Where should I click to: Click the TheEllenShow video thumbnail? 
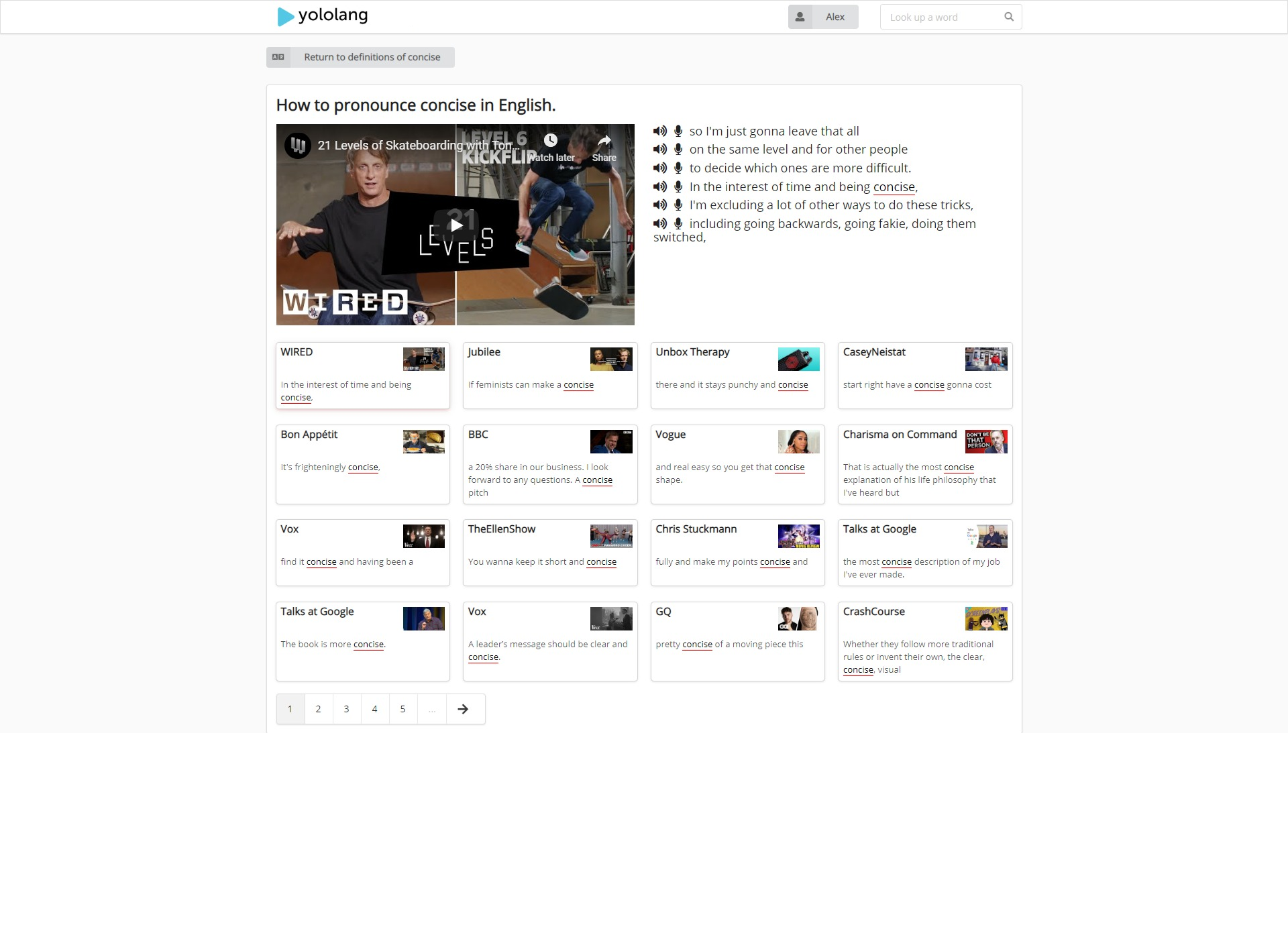pos(610,536)
